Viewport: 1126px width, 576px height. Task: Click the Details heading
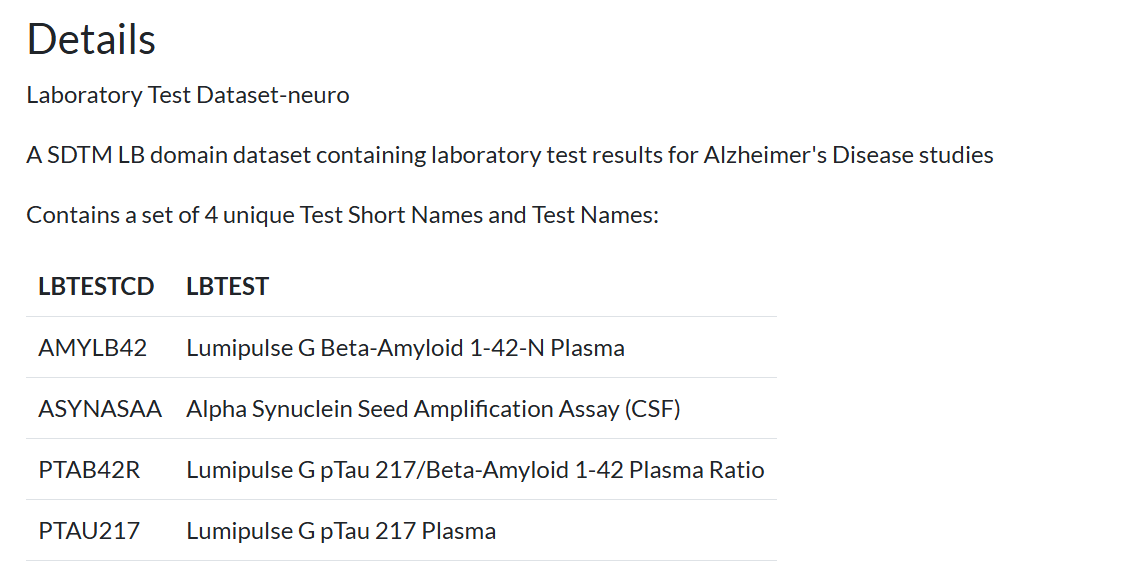coord(91,39)
